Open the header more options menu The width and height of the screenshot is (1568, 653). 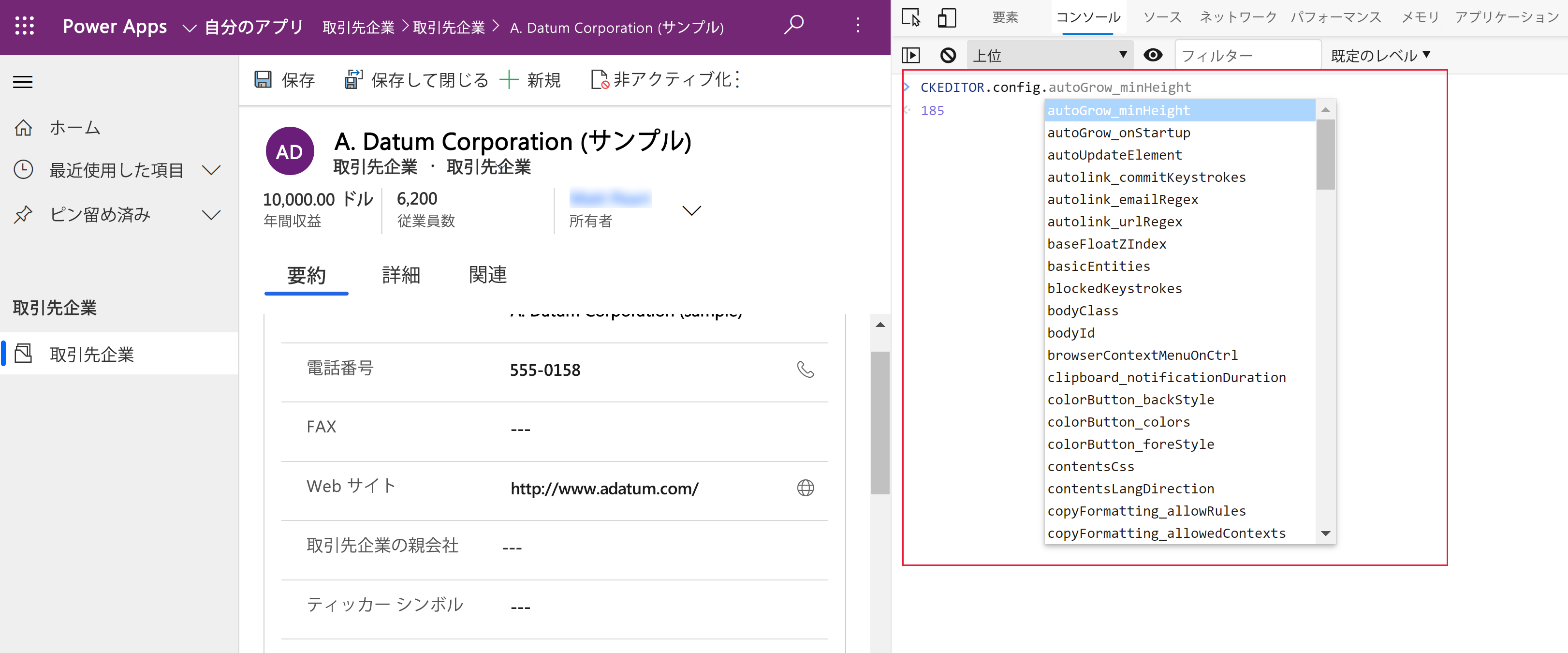858,25
